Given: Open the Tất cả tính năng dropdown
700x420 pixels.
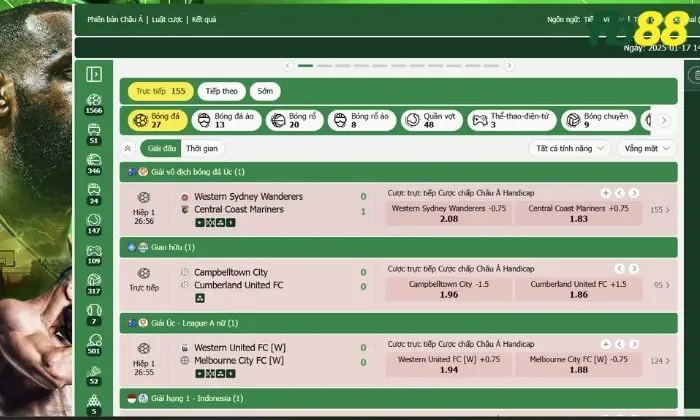Looking at the screenshot, I should point(570,148).
